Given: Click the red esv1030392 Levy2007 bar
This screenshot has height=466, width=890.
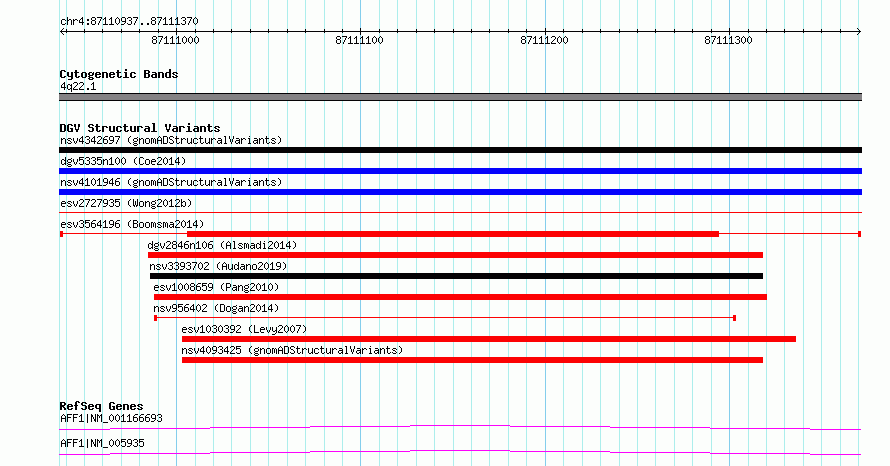Looking at the screenshot, I should point(489,339).
